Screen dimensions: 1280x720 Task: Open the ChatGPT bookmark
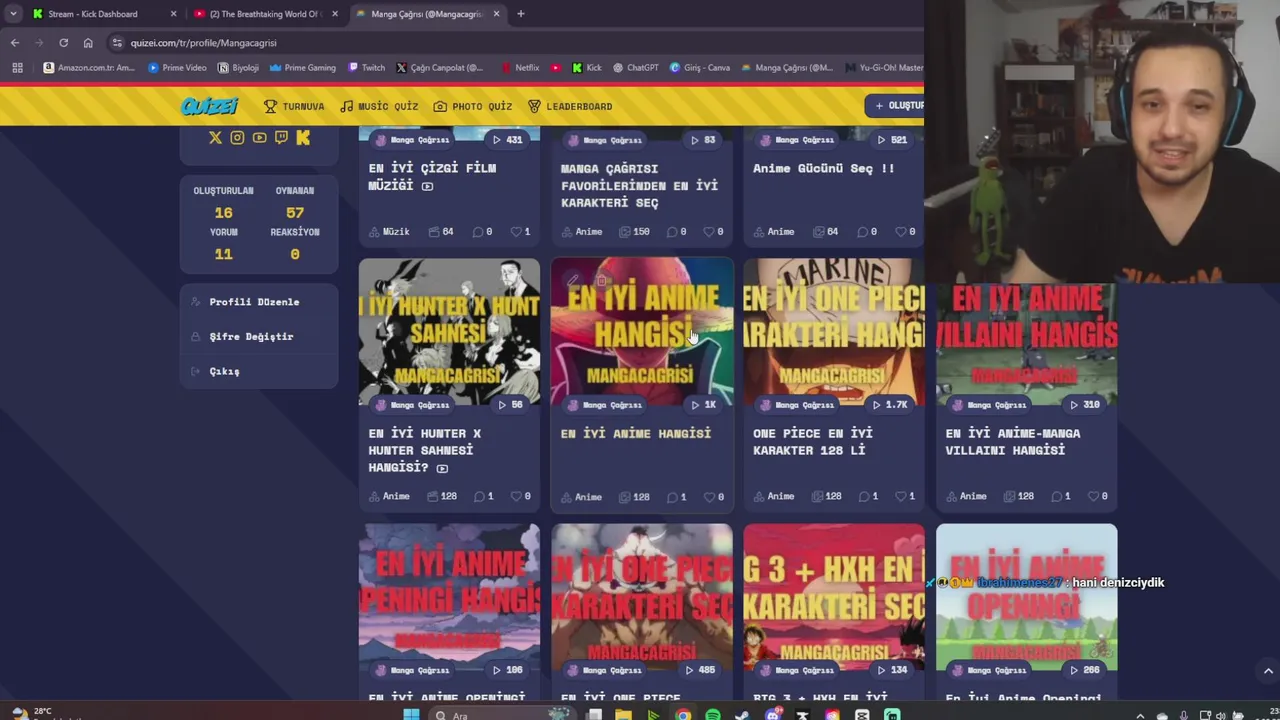click(635, 68)
